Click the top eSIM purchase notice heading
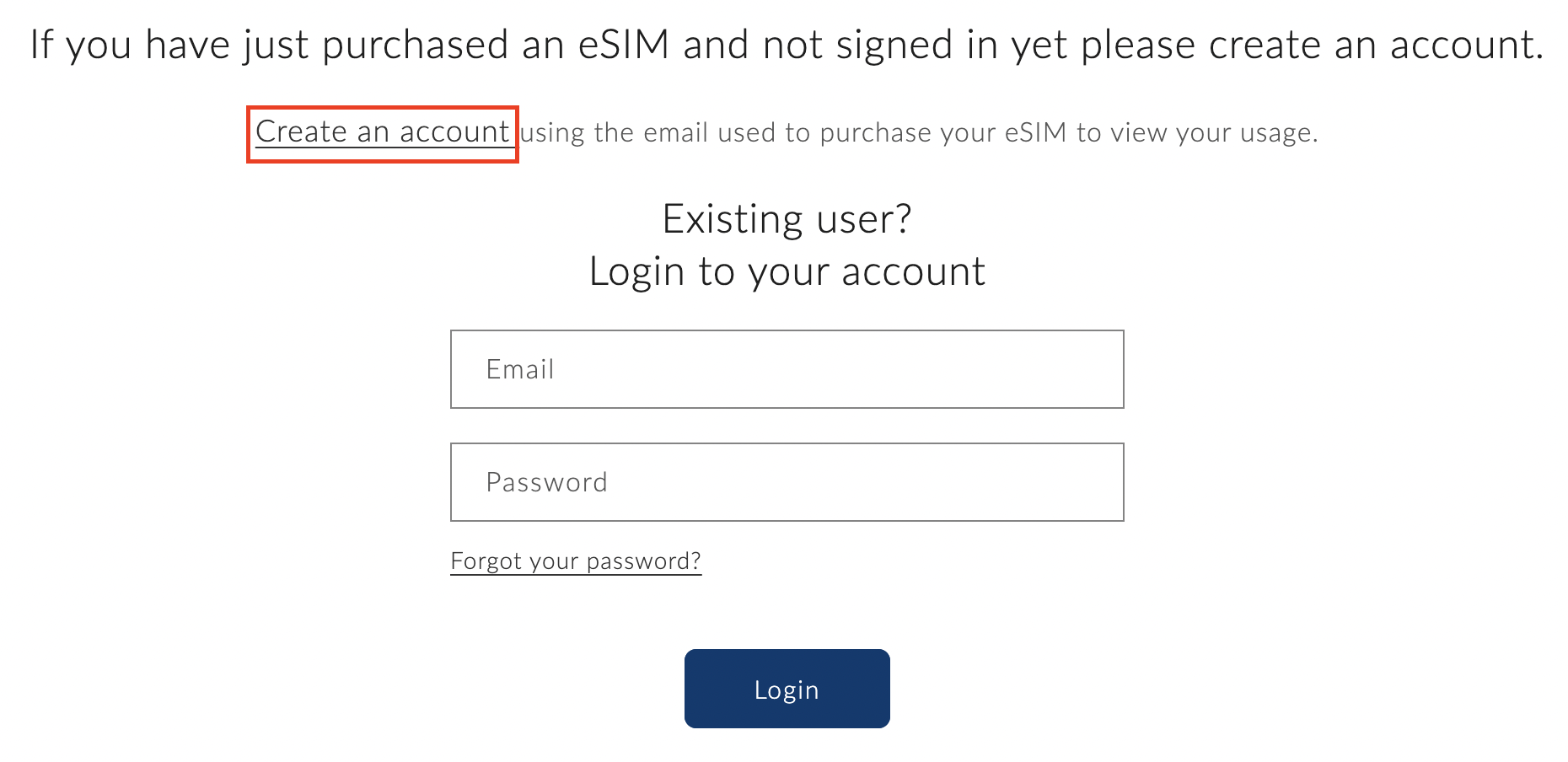This screenshot has width=1568, height=762. pos(787,45)
